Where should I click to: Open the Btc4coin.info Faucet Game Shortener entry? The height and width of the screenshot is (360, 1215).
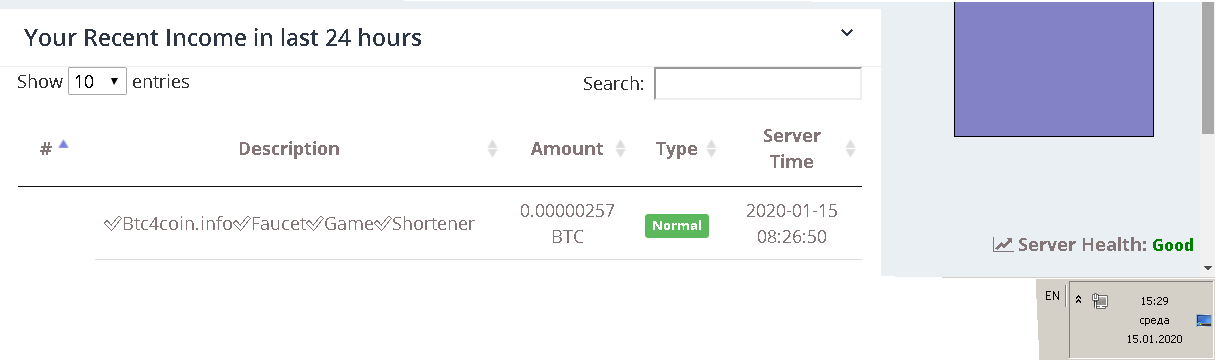point(289,223)
